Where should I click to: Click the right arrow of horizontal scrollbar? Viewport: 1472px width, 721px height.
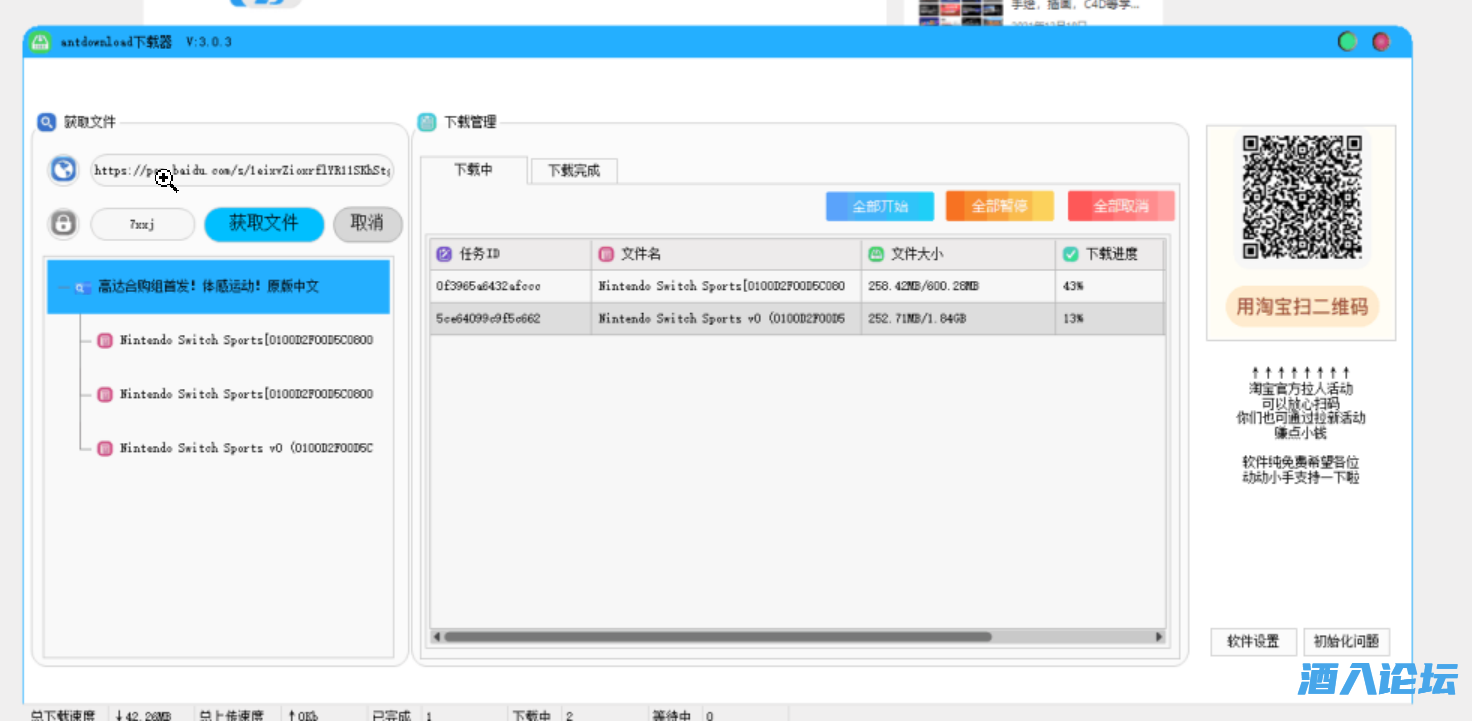[x=1159, y=637]
